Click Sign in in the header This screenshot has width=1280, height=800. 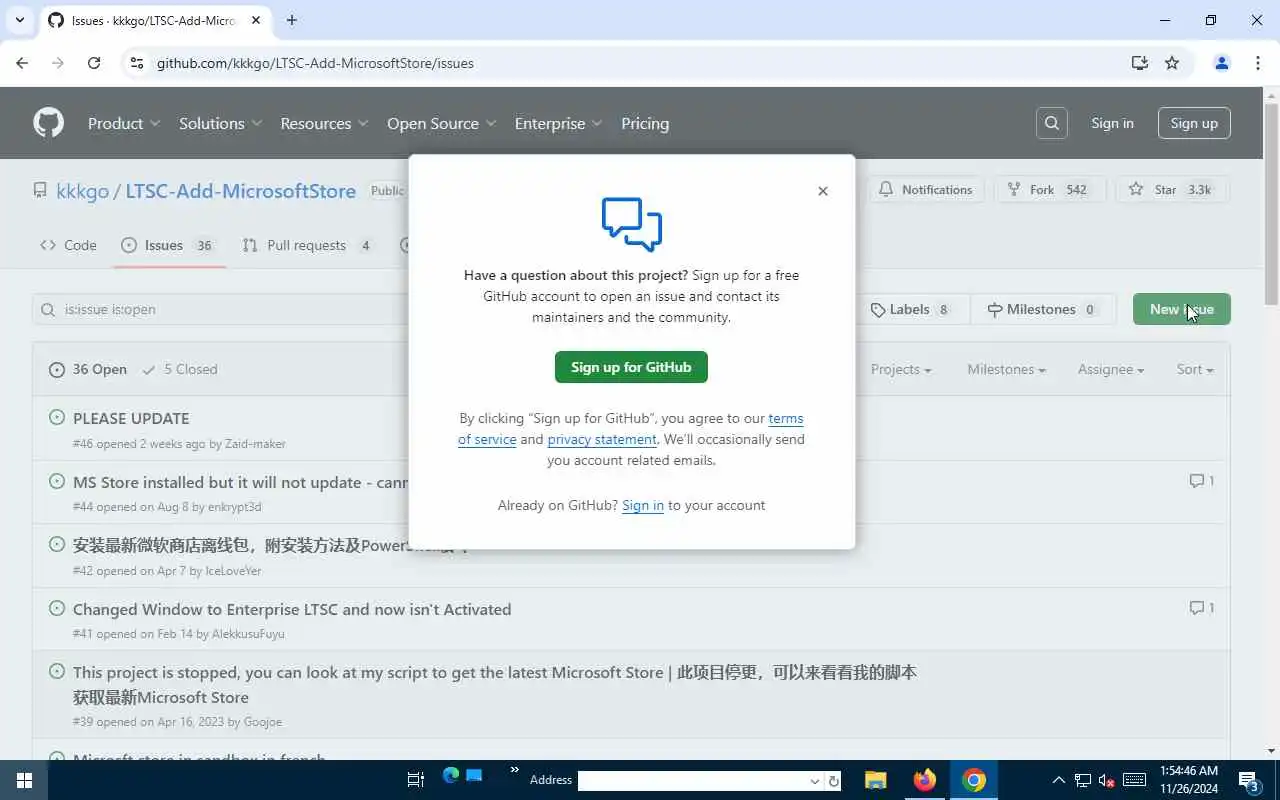tap(1112, 123)
